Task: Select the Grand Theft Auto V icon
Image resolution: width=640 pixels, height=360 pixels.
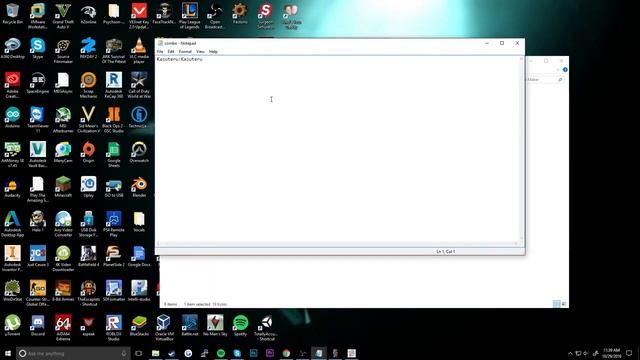Action: pos(63,16)
